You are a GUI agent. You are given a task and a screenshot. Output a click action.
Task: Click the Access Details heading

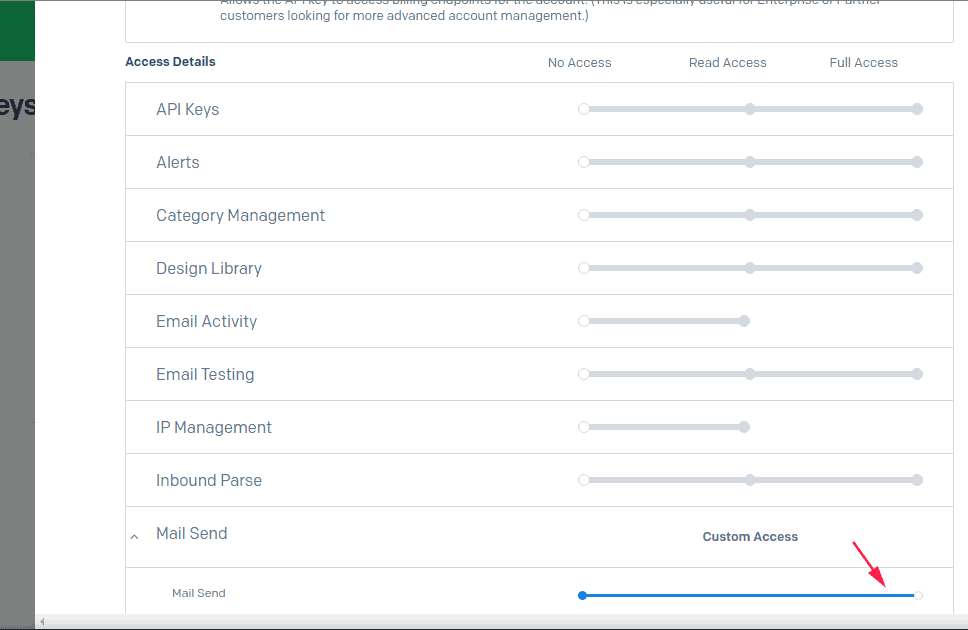[170, 62]
